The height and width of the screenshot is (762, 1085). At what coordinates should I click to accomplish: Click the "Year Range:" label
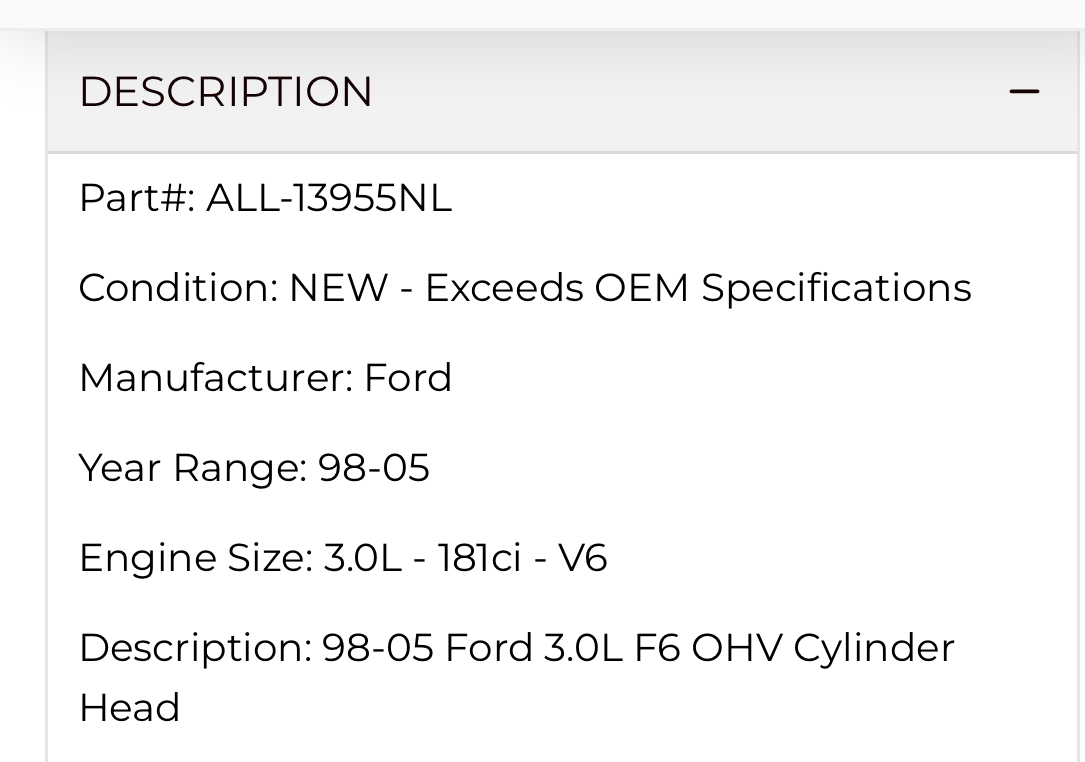click(193, 468)
